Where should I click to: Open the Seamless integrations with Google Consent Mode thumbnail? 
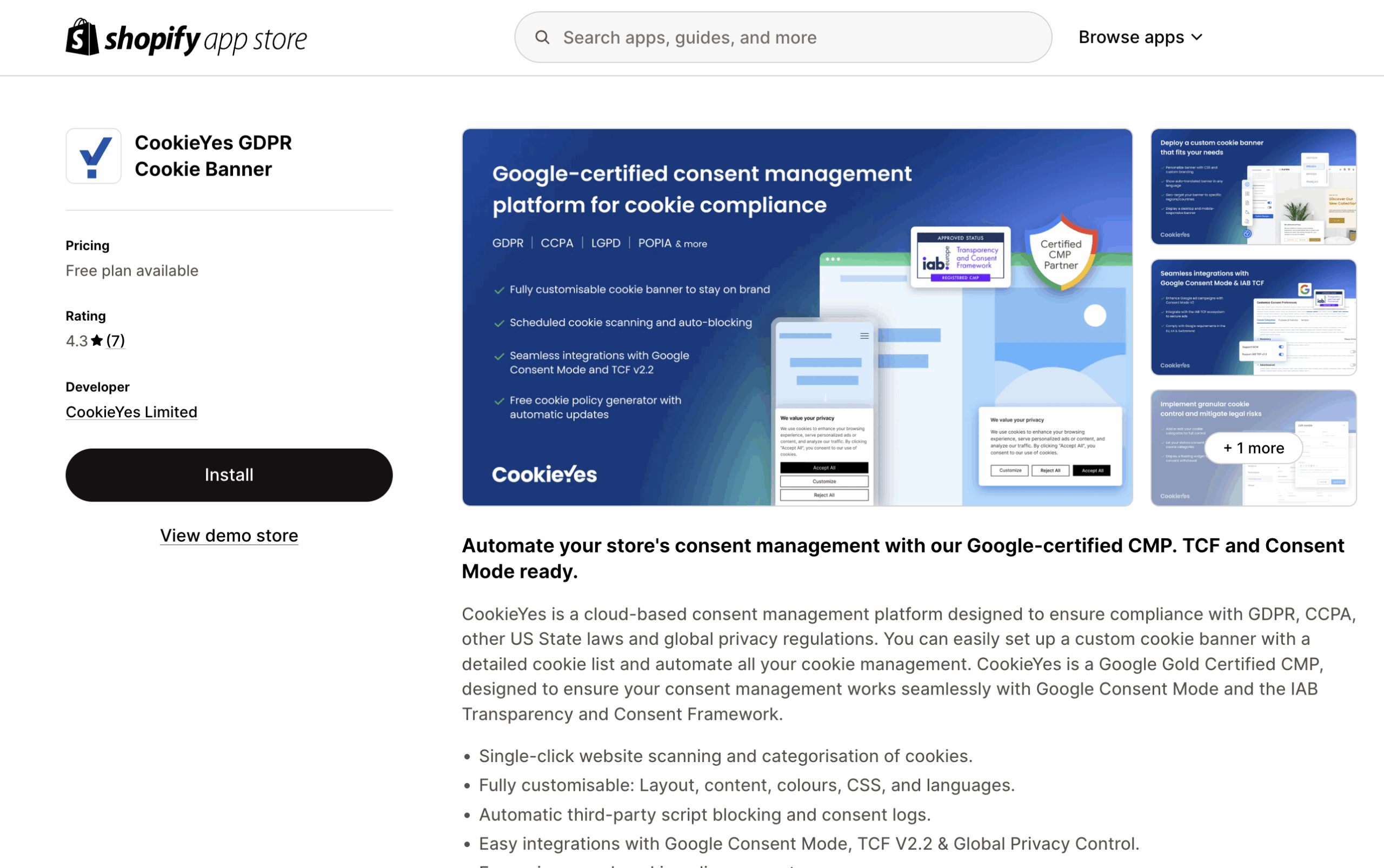(1254, 317)
